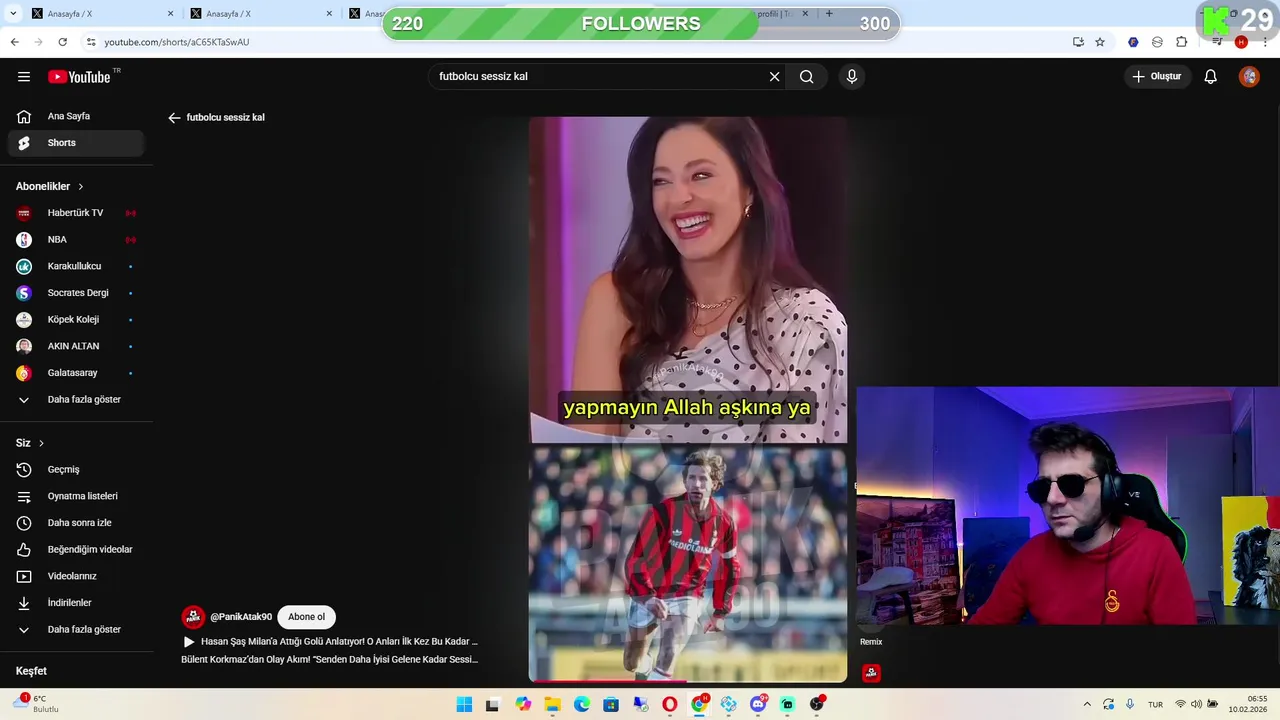Image resolution: width=1280 pixels, height=720 pixels.
Task: Open the Siz section chevron
Action: pos(41,443)
